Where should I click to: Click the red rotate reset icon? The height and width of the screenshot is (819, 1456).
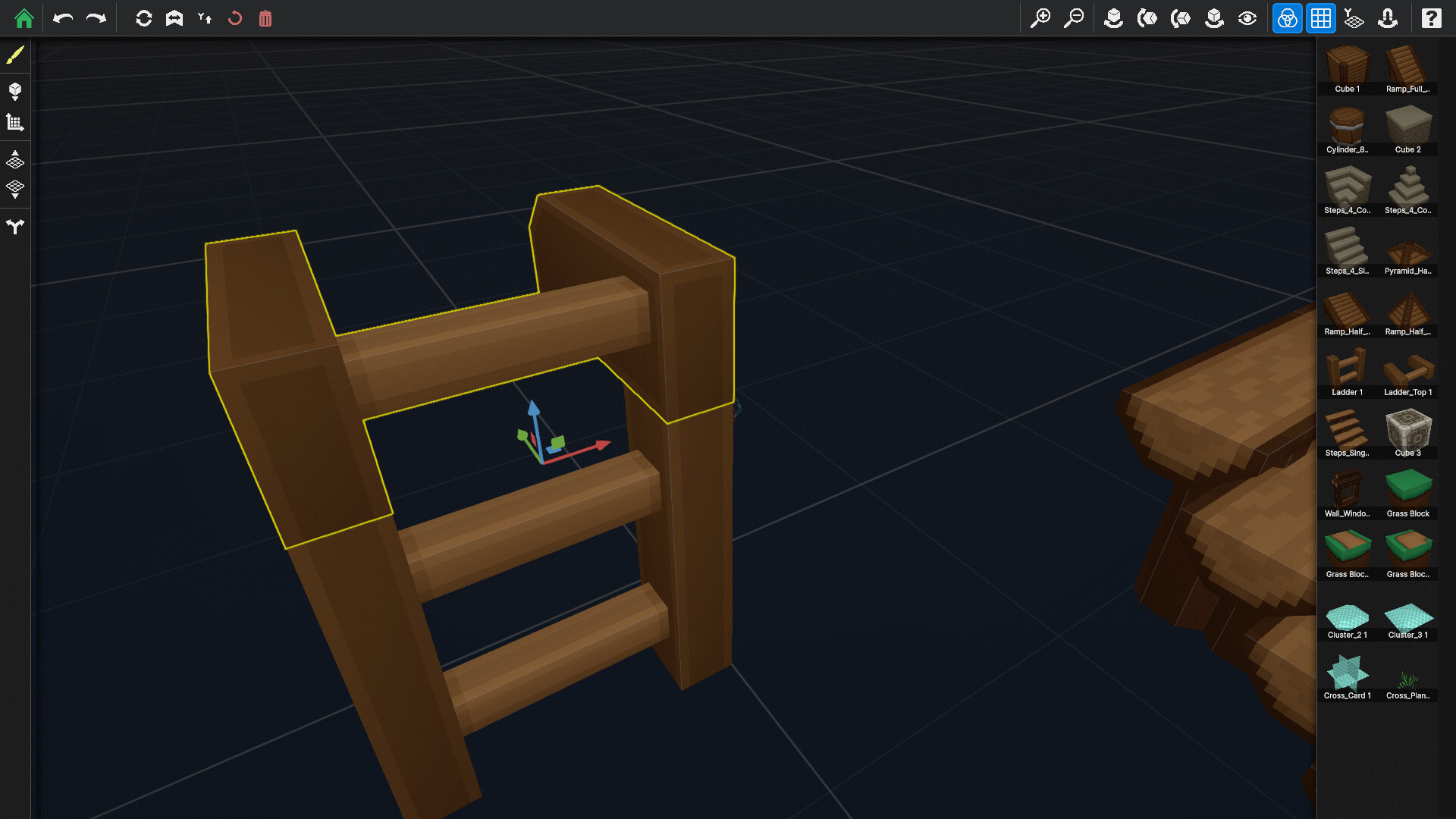coord(235,18)
